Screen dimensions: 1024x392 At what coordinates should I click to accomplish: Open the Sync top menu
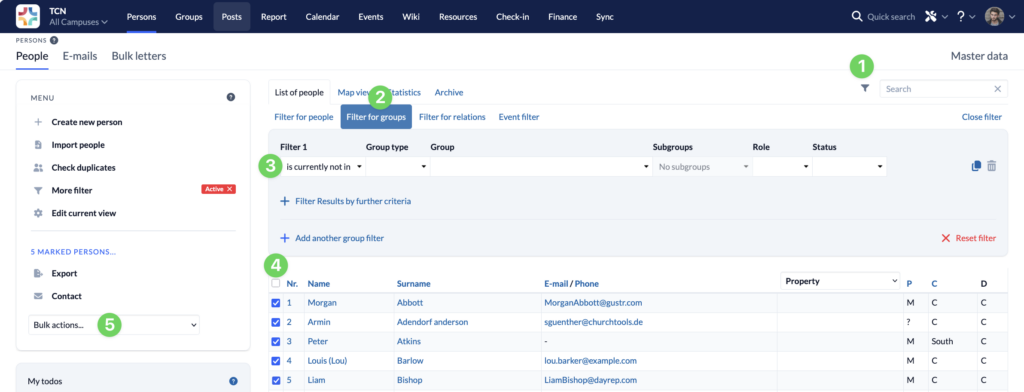(x=605, y=17)
